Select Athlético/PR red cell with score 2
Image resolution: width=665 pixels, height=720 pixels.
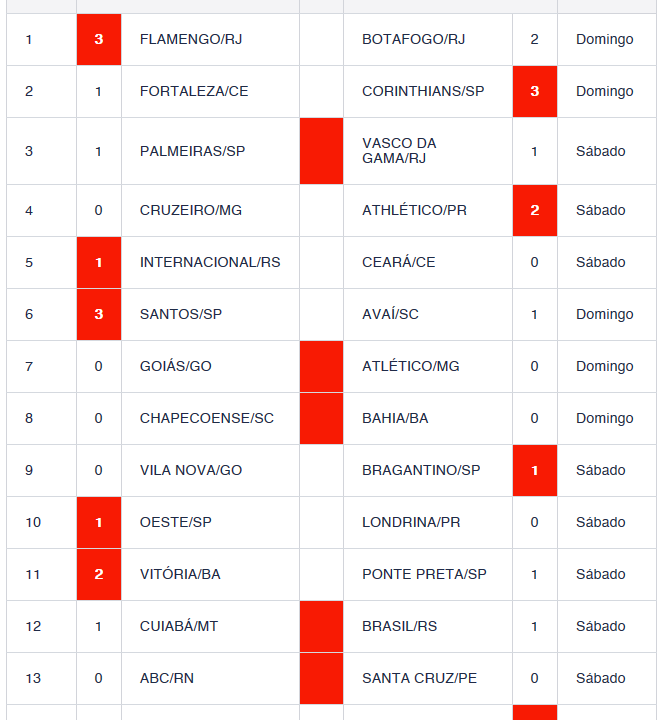(535, 210)
